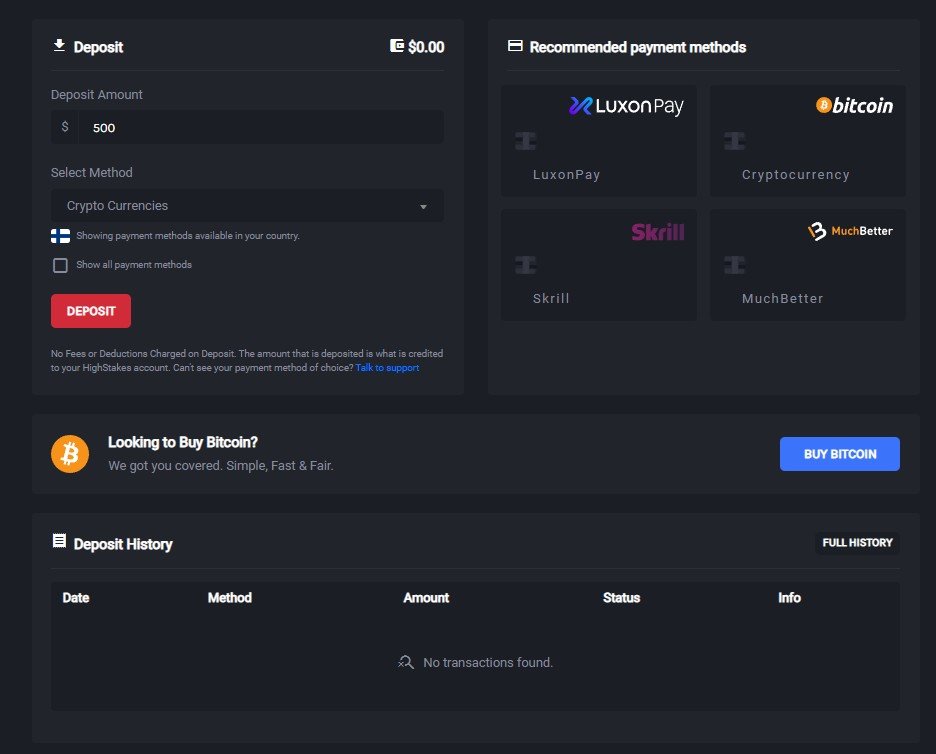
Task: Open FULL HISTORY of deposits
Action: coord(857,543)
